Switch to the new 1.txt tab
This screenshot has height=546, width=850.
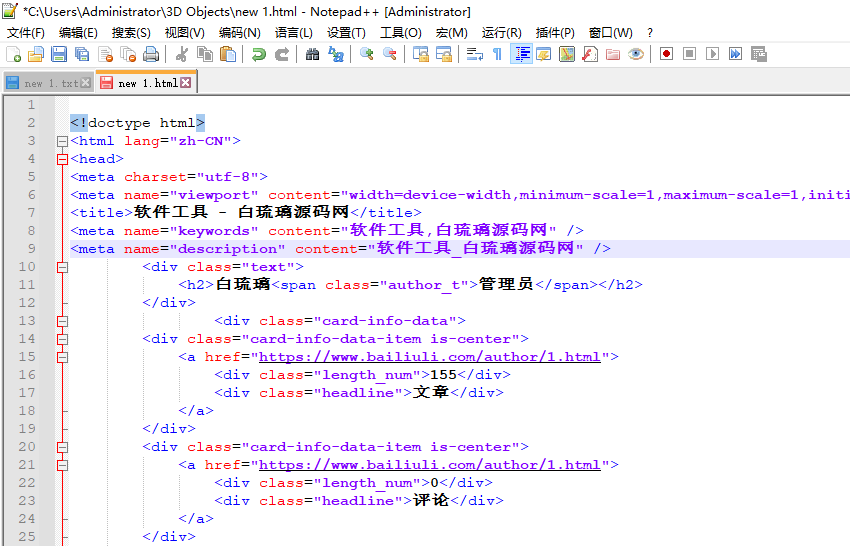[48, 83]
